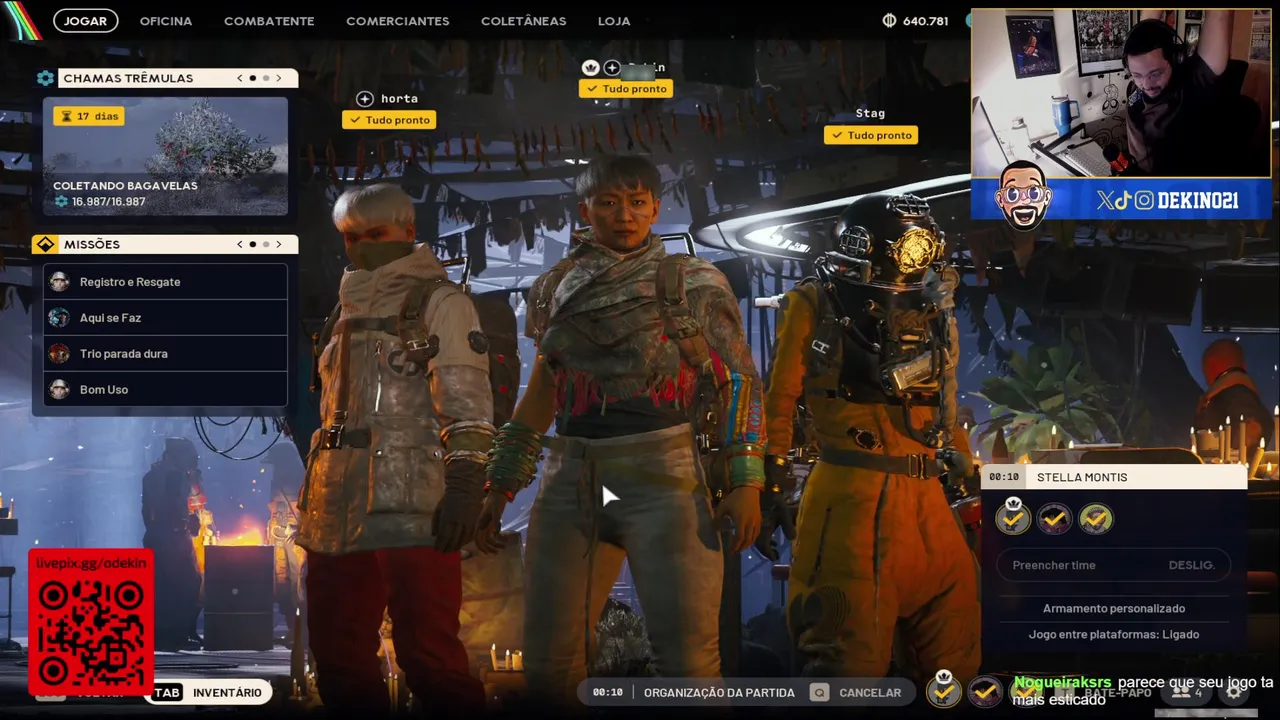1280x720 pixels.
Task: Switch to the Oficina tab
Action: coord(166,20)
